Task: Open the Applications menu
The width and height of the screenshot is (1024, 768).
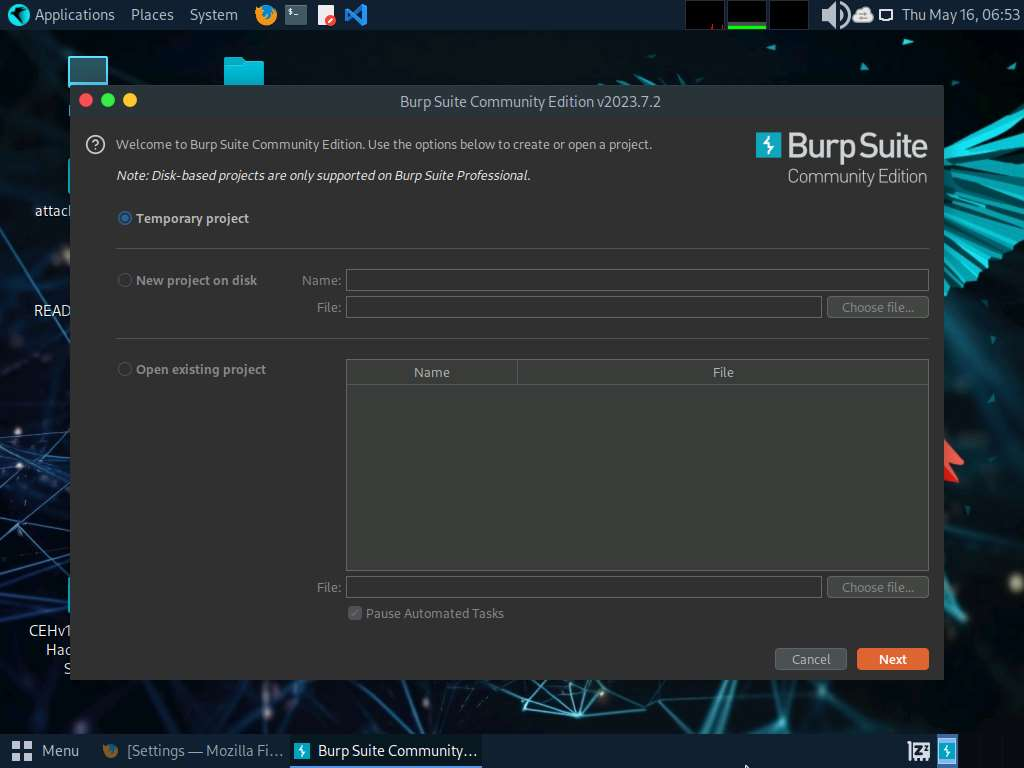Action: [62, 15]
